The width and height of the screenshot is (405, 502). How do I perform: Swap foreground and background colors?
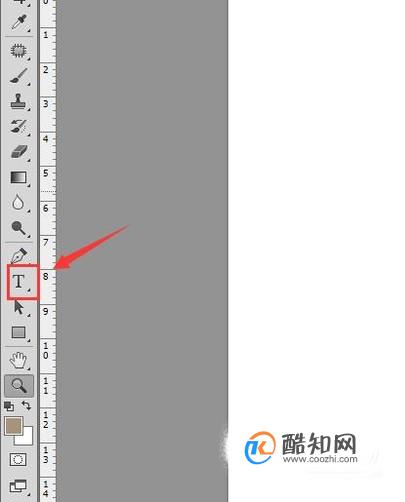26,406
